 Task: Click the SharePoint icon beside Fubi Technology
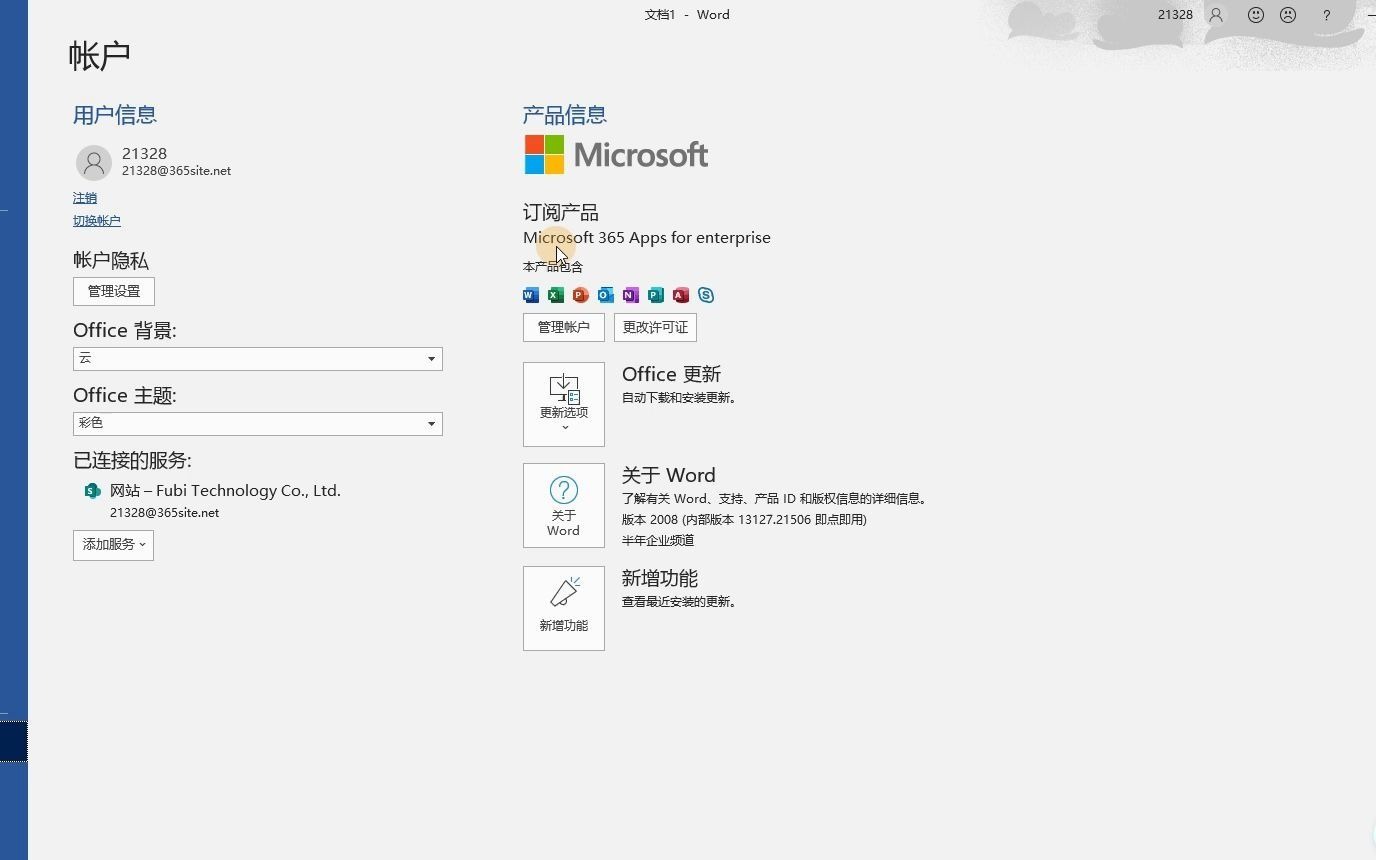(x=92, y=491)
